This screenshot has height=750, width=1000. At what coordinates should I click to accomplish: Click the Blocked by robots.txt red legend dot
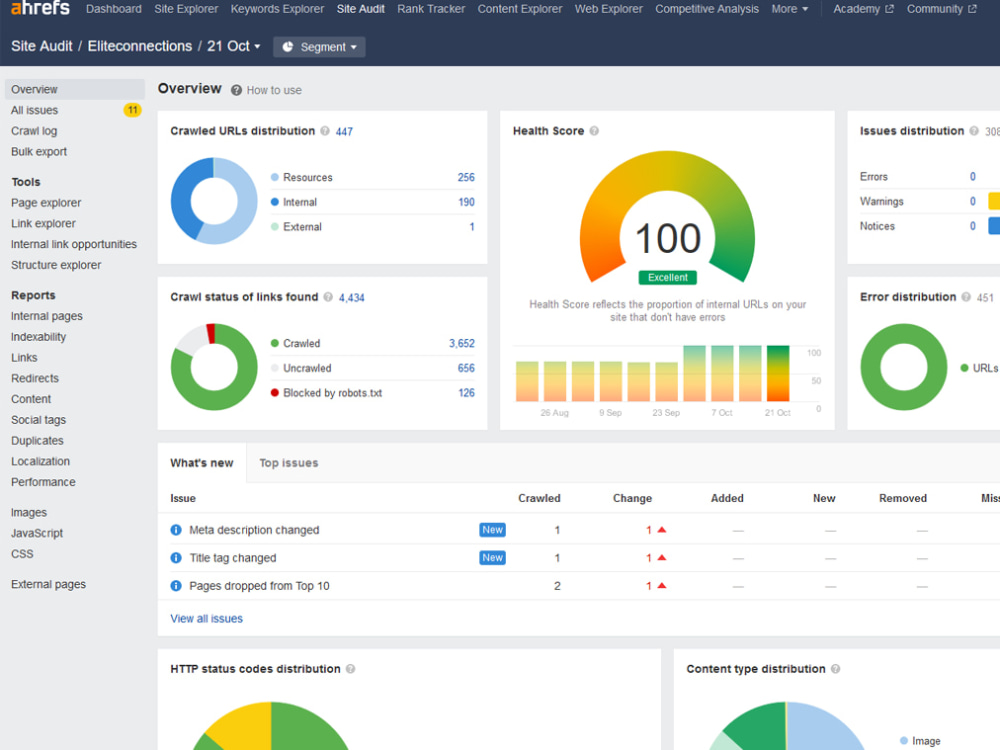point(275,393)
